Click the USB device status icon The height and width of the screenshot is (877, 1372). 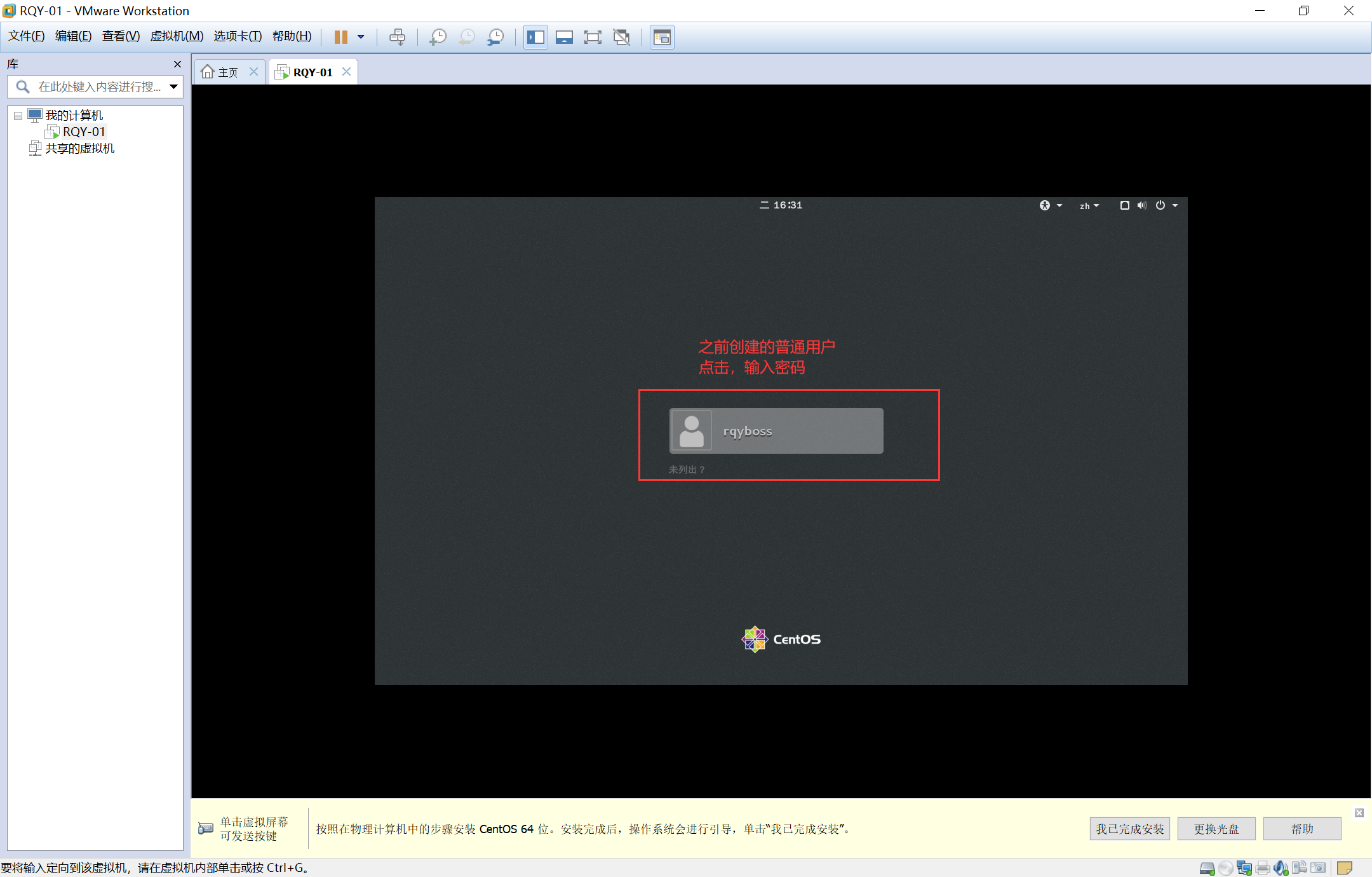(1300, 867)
